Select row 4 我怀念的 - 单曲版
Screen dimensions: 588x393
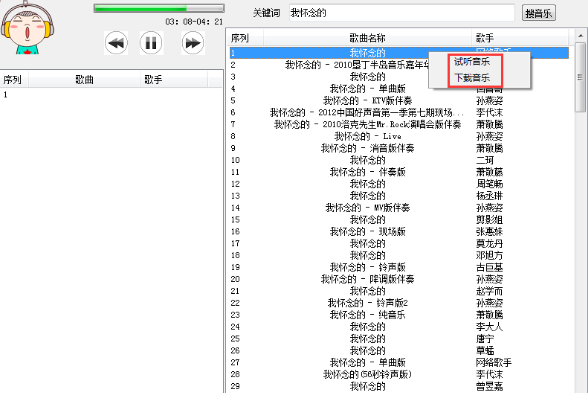coord(399,89)
